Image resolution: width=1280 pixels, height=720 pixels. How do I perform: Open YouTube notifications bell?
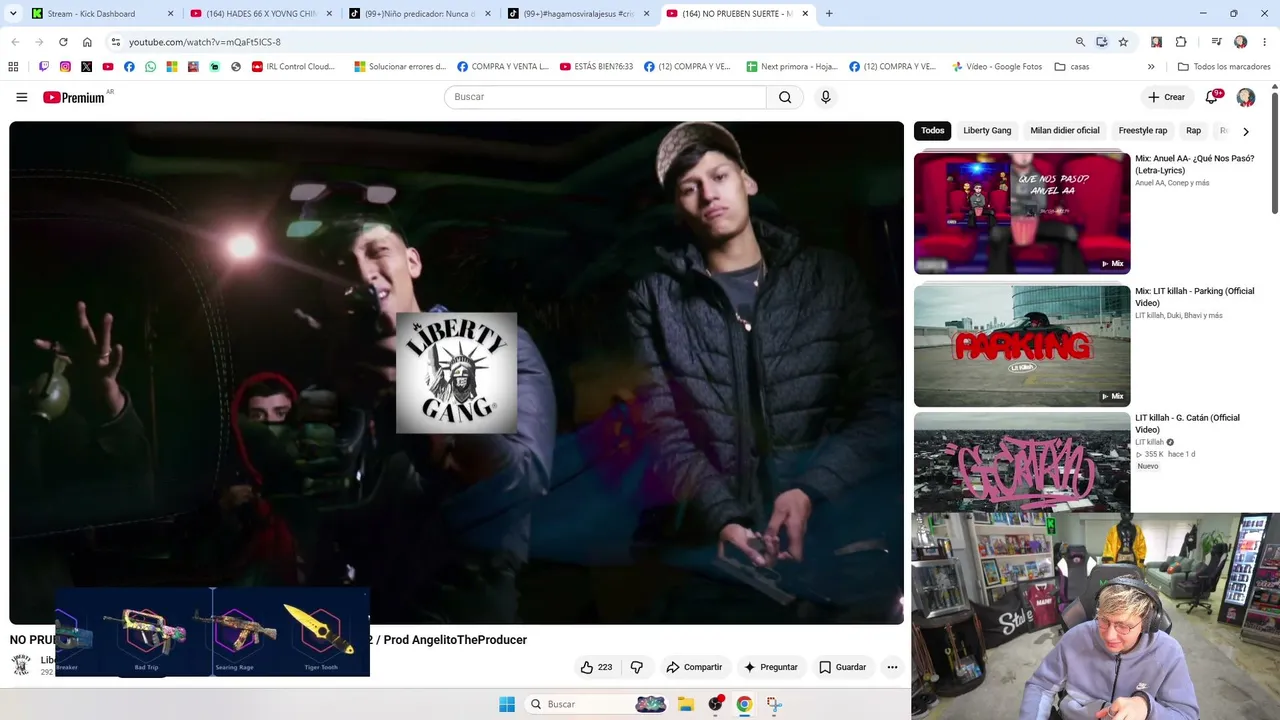coord(1212,97)
